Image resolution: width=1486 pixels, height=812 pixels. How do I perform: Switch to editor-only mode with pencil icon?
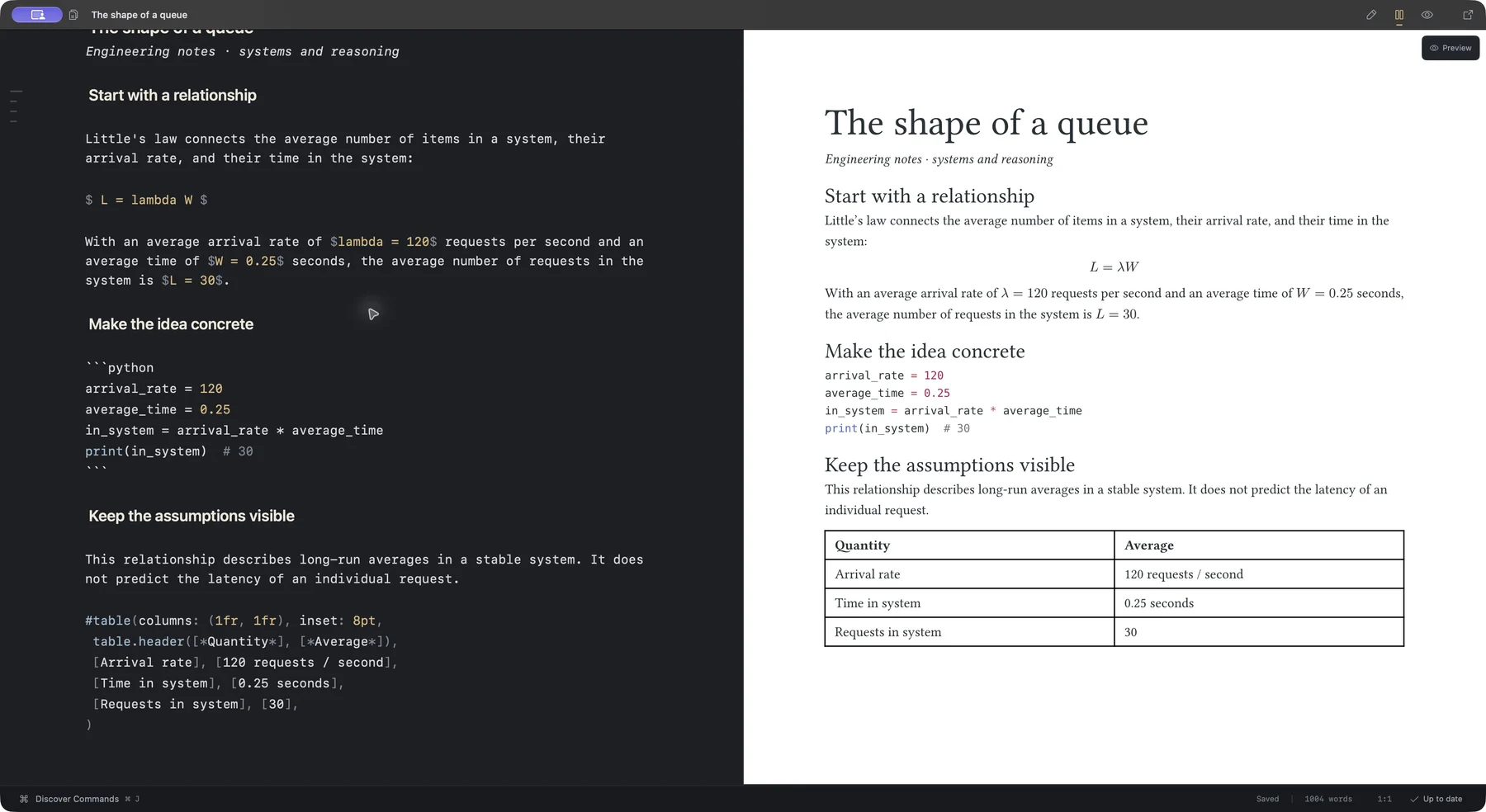click(x=1371, y=15)
